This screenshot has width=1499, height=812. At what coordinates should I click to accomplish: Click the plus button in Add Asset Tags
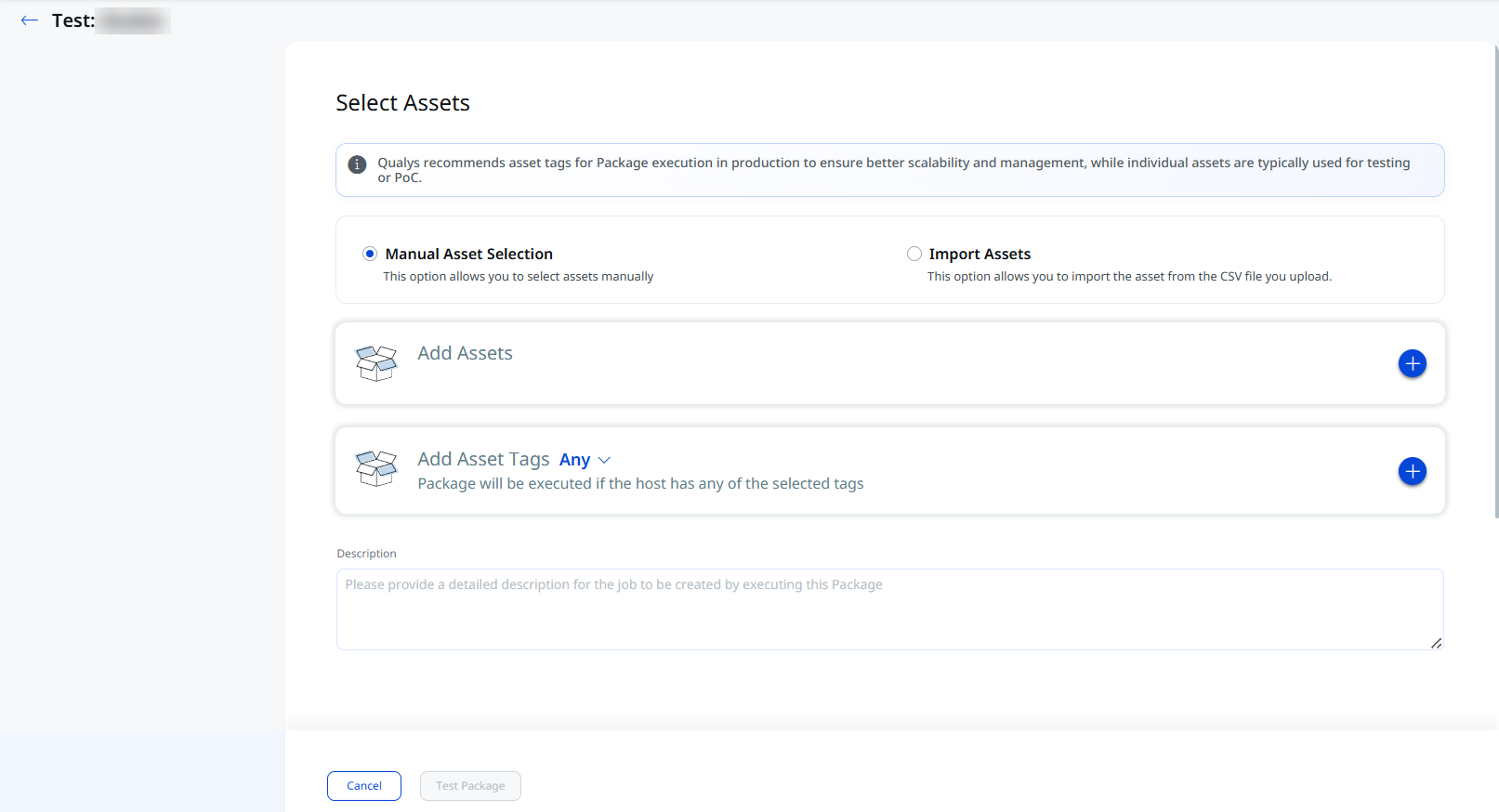(x=1412, y=471)
